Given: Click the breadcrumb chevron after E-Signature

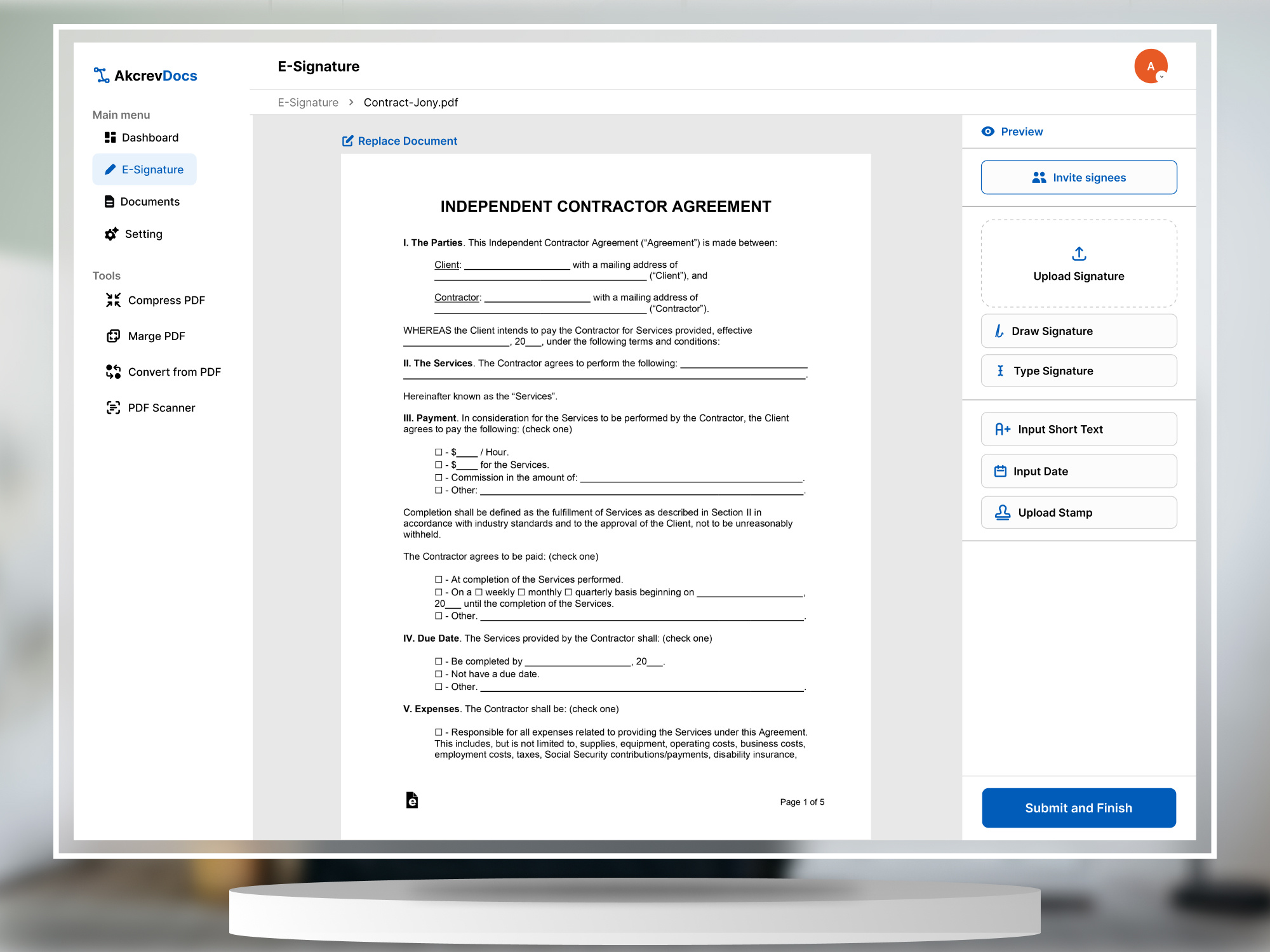Looking at the screenshot, I should [351, 102].
